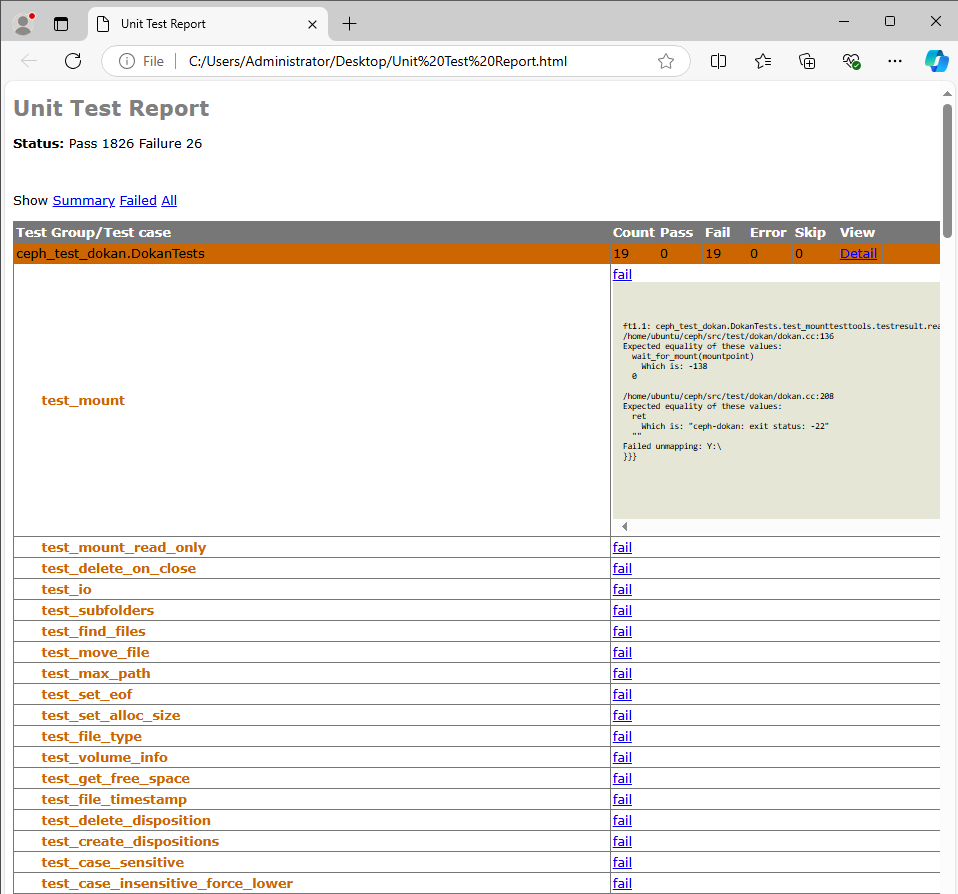Click the left arrow on the failure panel scrollbar
Screen dimensions: 958x894
tap(624, 526)
